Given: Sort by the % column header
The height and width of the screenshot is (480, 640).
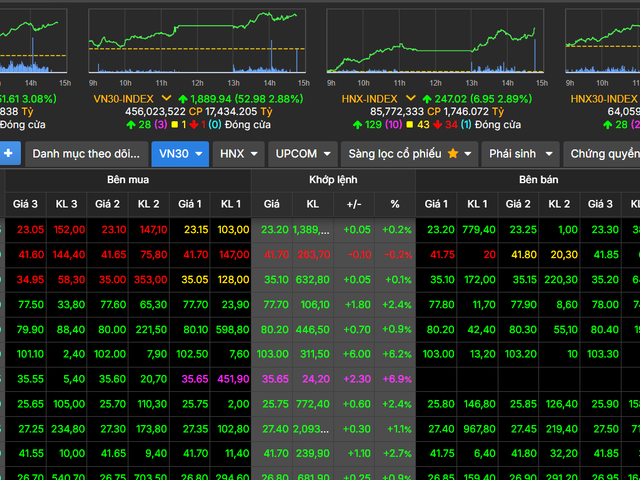Looking at the screenshot, I should click(x=394, y=204).
